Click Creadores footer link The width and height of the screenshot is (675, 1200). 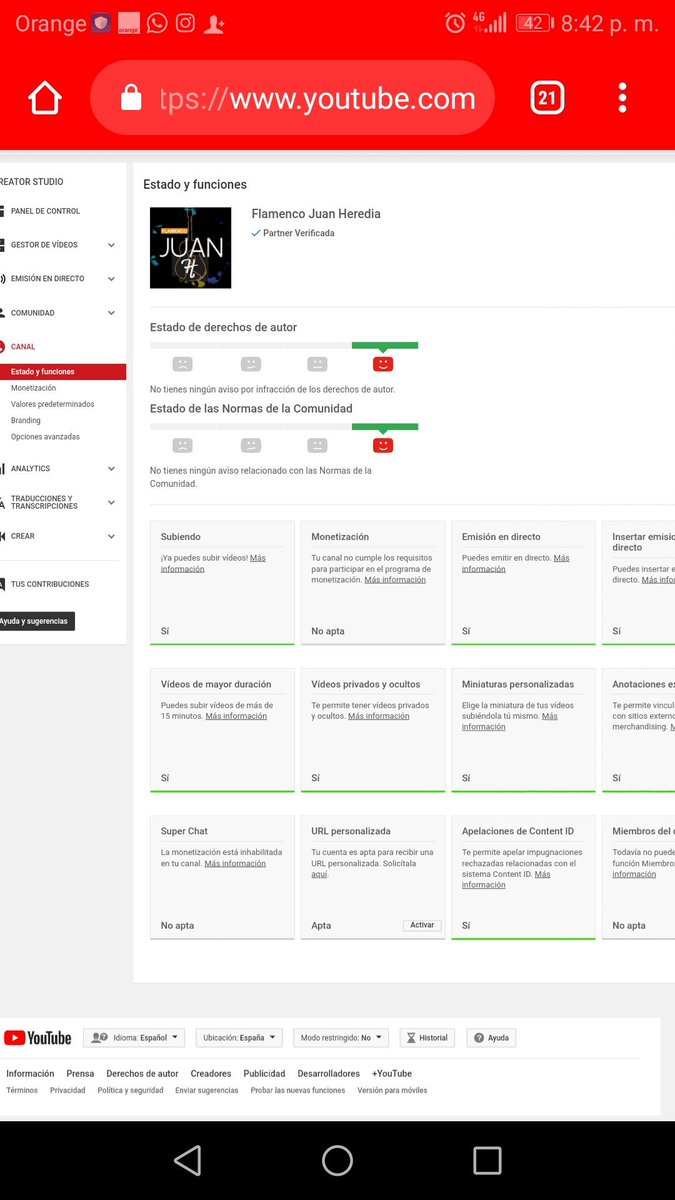click(x=211, y=1073)
